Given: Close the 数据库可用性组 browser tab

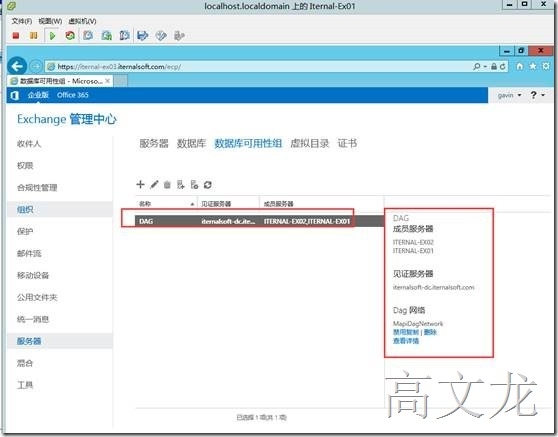Looking at the screenshot, I should 107,81.
